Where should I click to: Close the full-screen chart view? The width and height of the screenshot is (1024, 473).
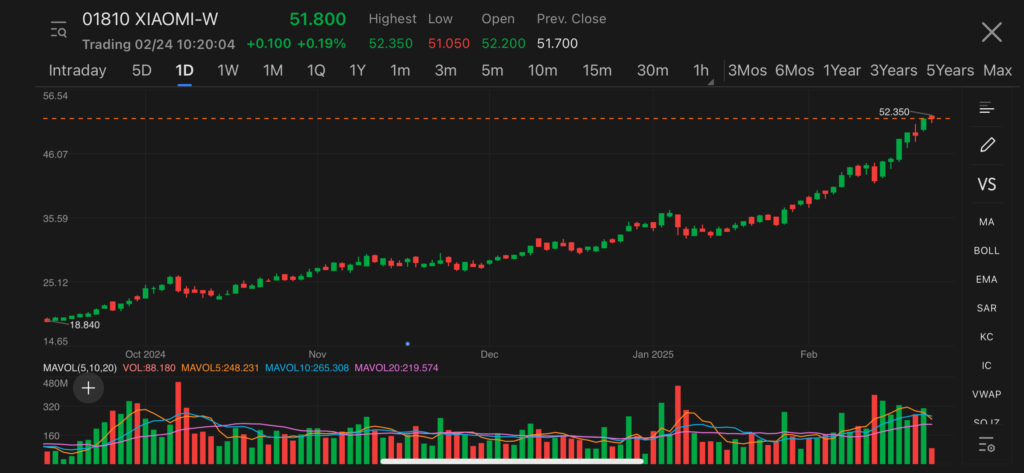[991, 32]
